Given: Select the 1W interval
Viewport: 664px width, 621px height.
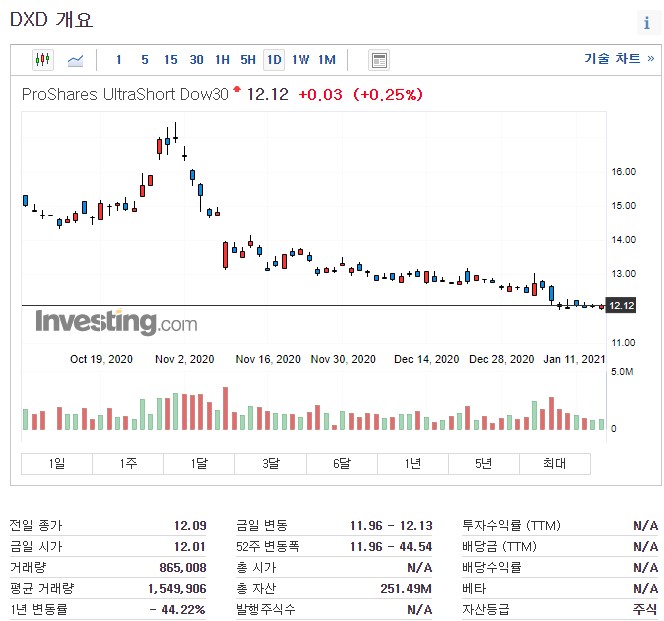Looking at the screenshot, I should [x=300, y=60].
